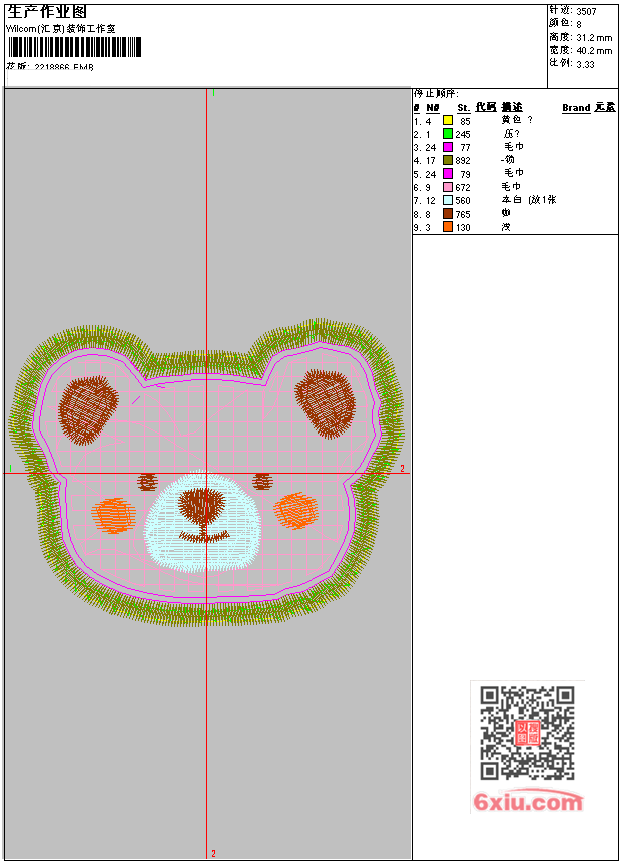Viewport: 620px width, 861px height.
Task: Choose the orange swatch with 130 stitches
Action: pyautogui.click(x=448, y=227)
